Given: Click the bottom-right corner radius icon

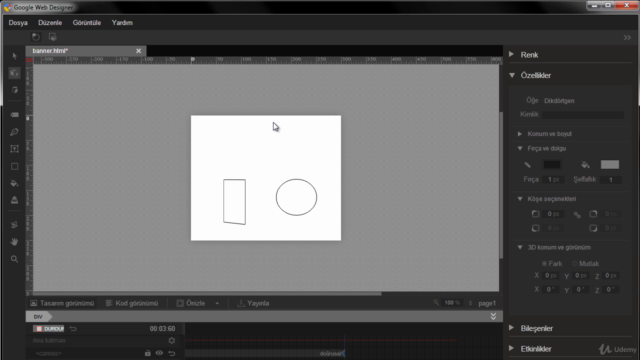Looking at the screenshot, I should point(593,228).
